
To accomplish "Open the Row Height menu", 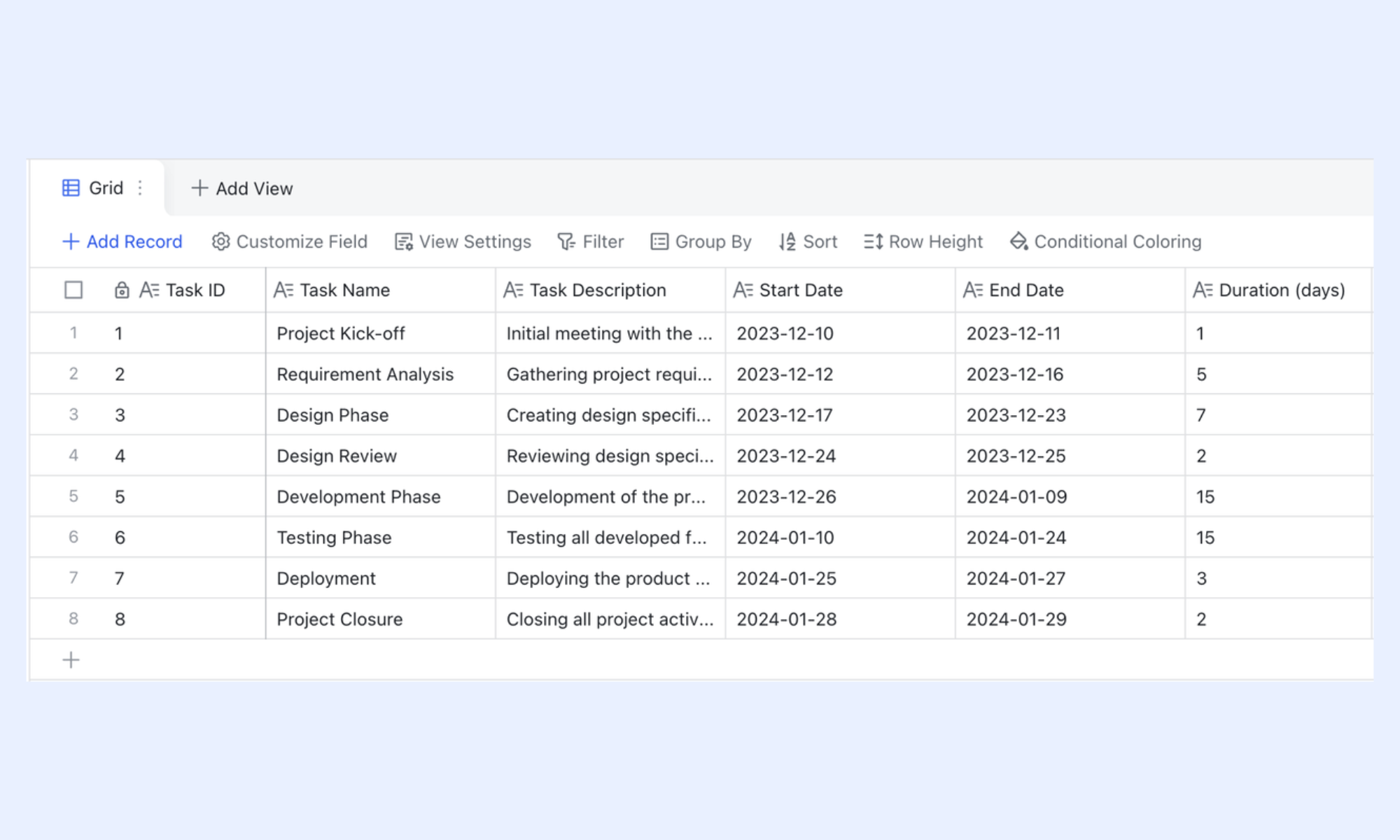I will (923, 241).
